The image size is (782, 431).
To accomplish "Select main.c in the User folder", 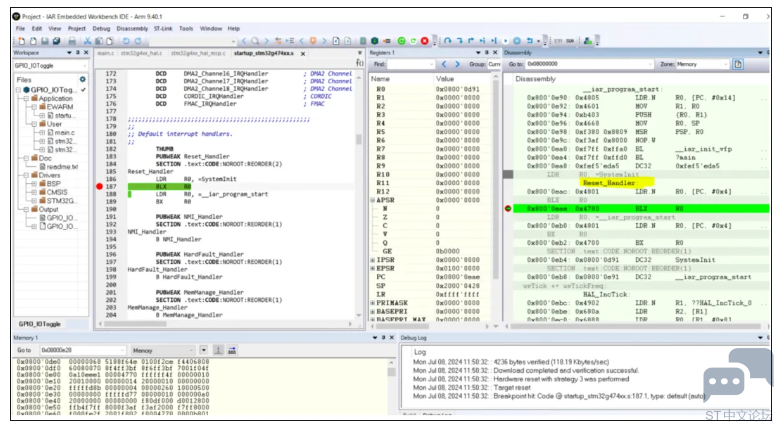I will 64,132.
